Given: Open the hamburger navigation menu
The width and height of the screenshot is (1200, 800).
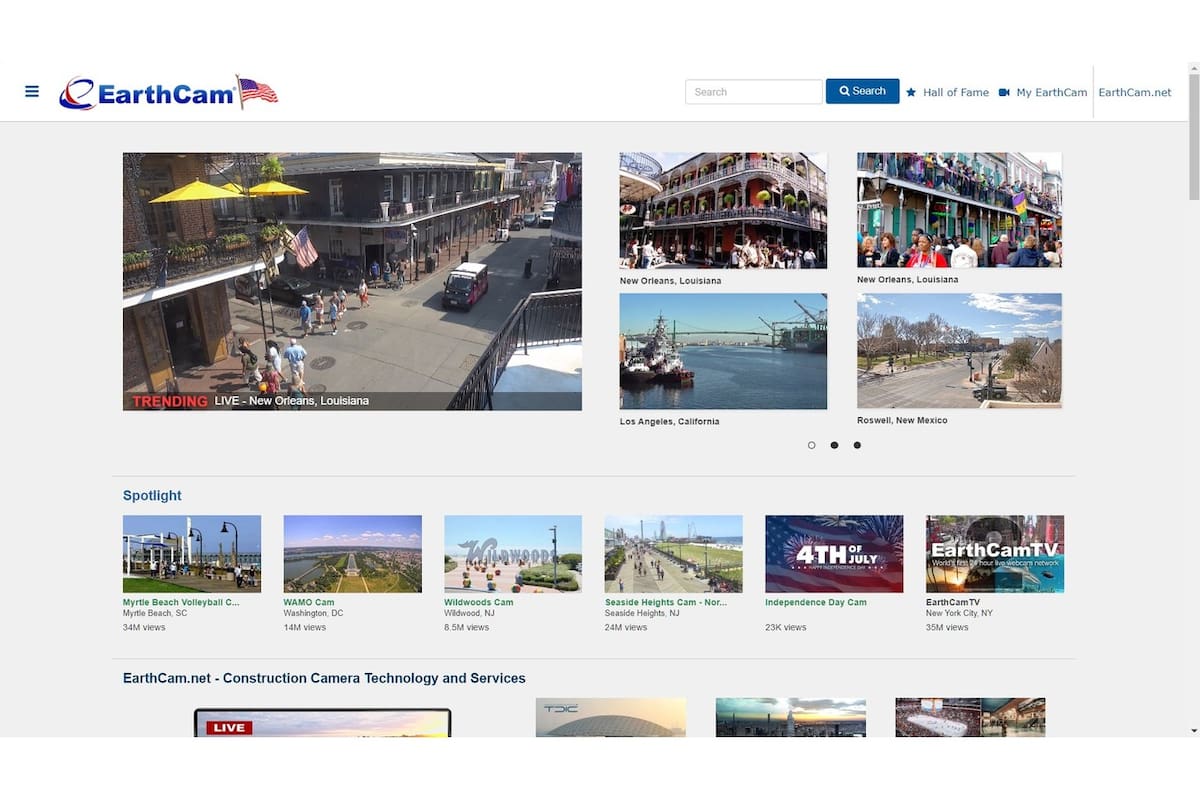Looking at the screenshot, I should 31,91.
